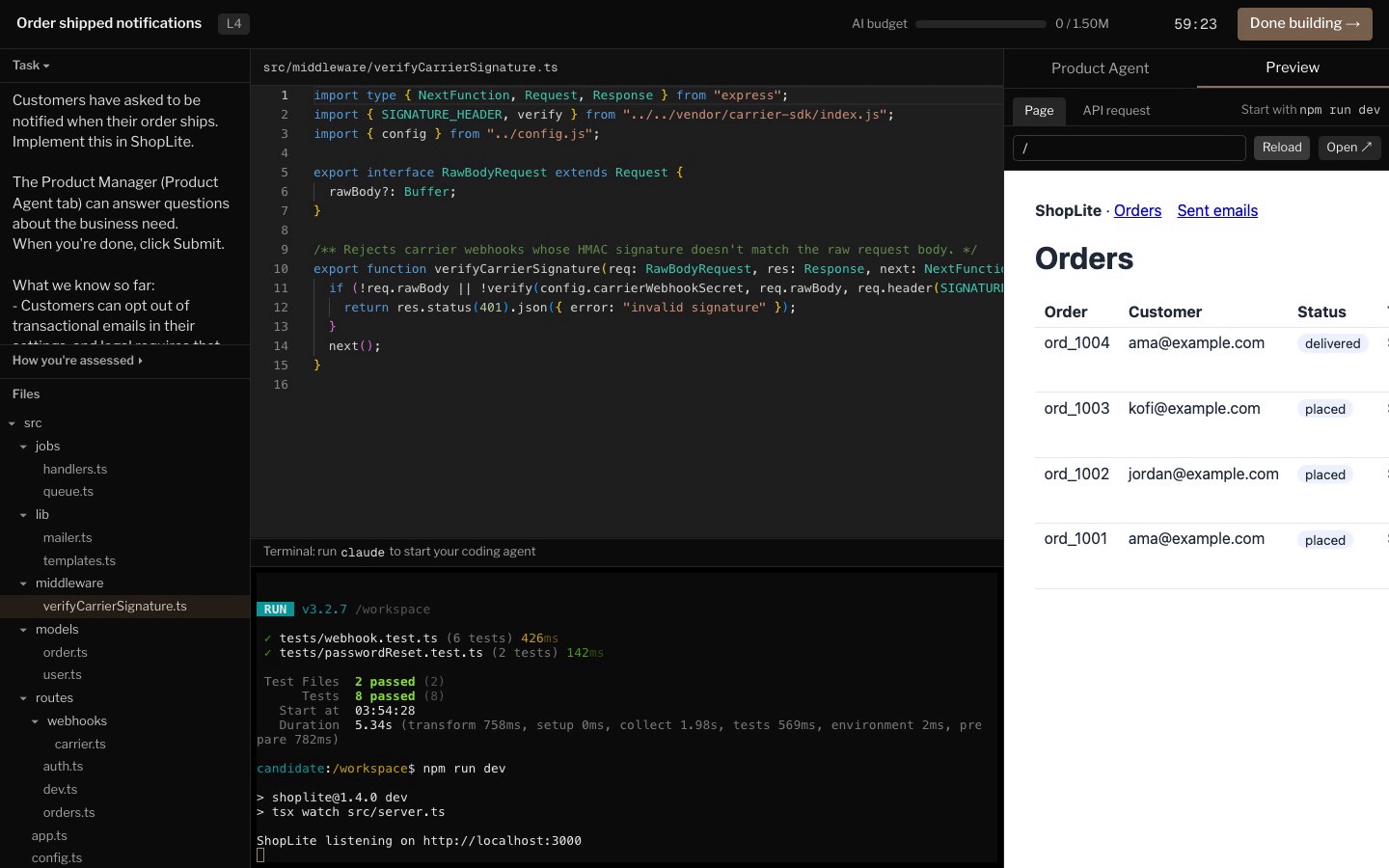Open templates.ts file
This screenshot has height=868, width=1389.
pos(79,561)
